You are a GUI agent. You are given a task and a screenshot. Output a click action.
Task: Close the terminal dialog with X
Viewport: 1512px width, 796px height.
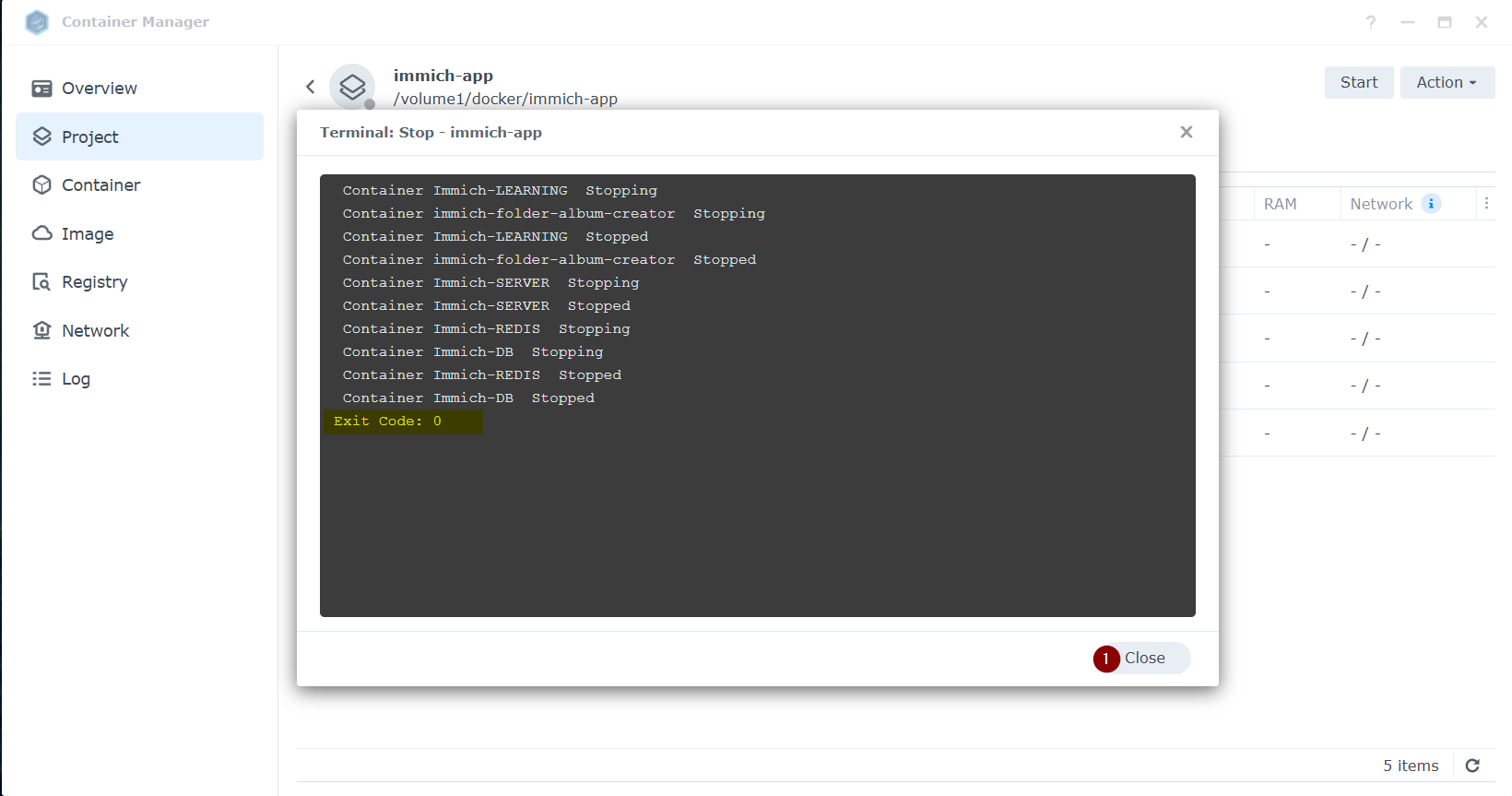click(x=1187, y=132)
